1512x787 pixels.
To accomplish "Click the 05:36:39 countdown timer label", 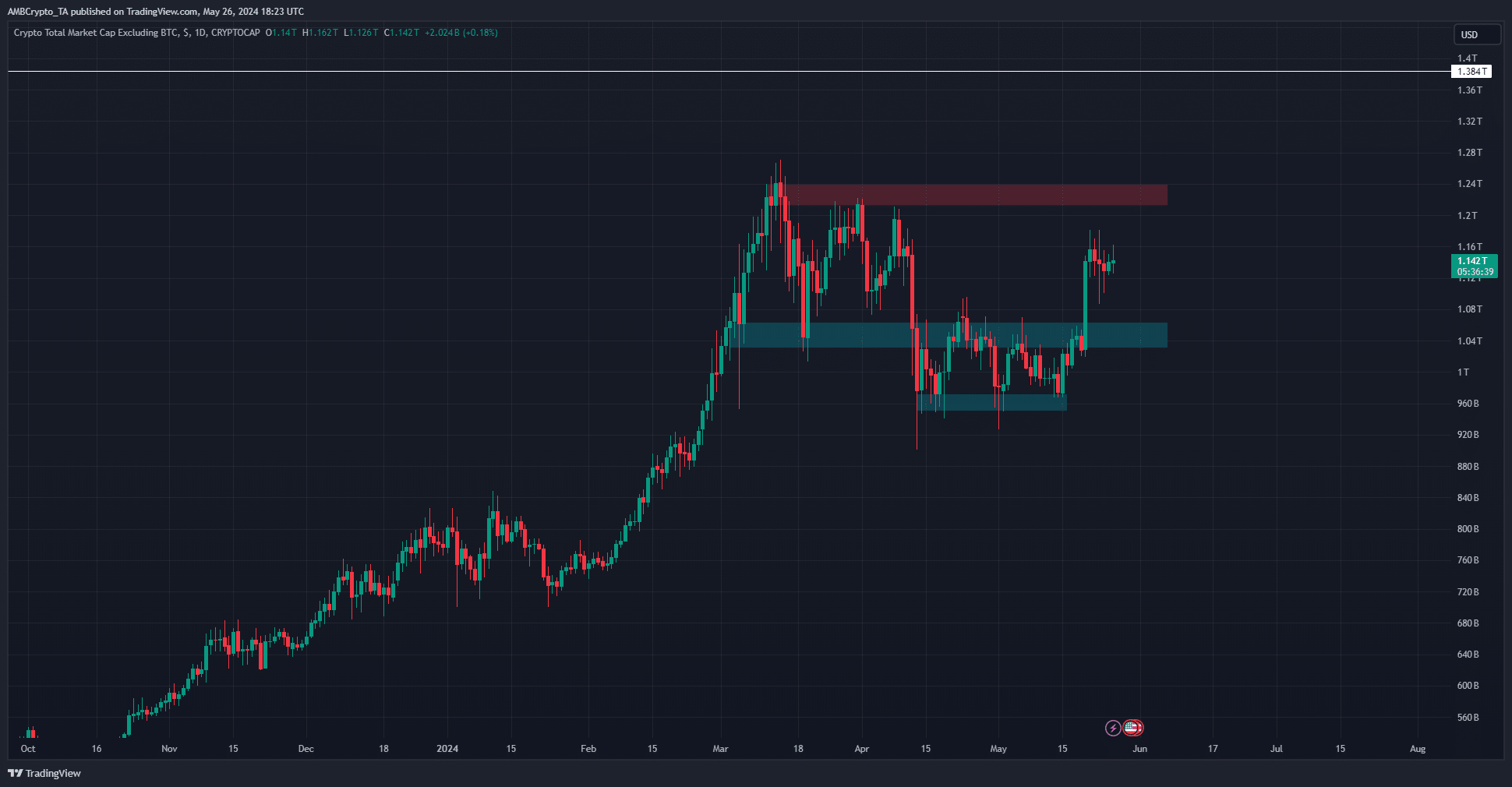I will coord(1474,272).
